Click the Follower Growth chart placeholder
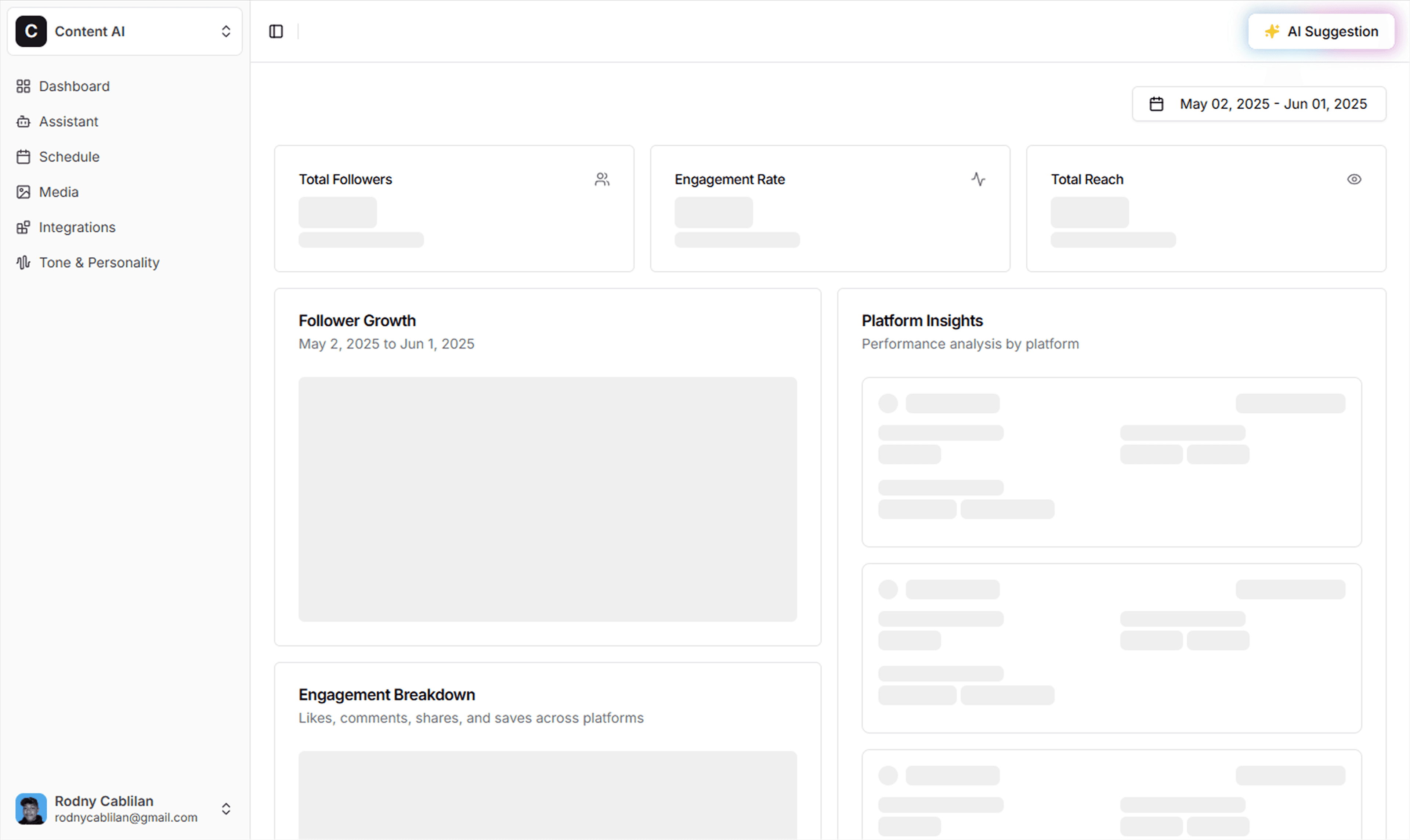The image size is (1410, 840). point(547,499)
